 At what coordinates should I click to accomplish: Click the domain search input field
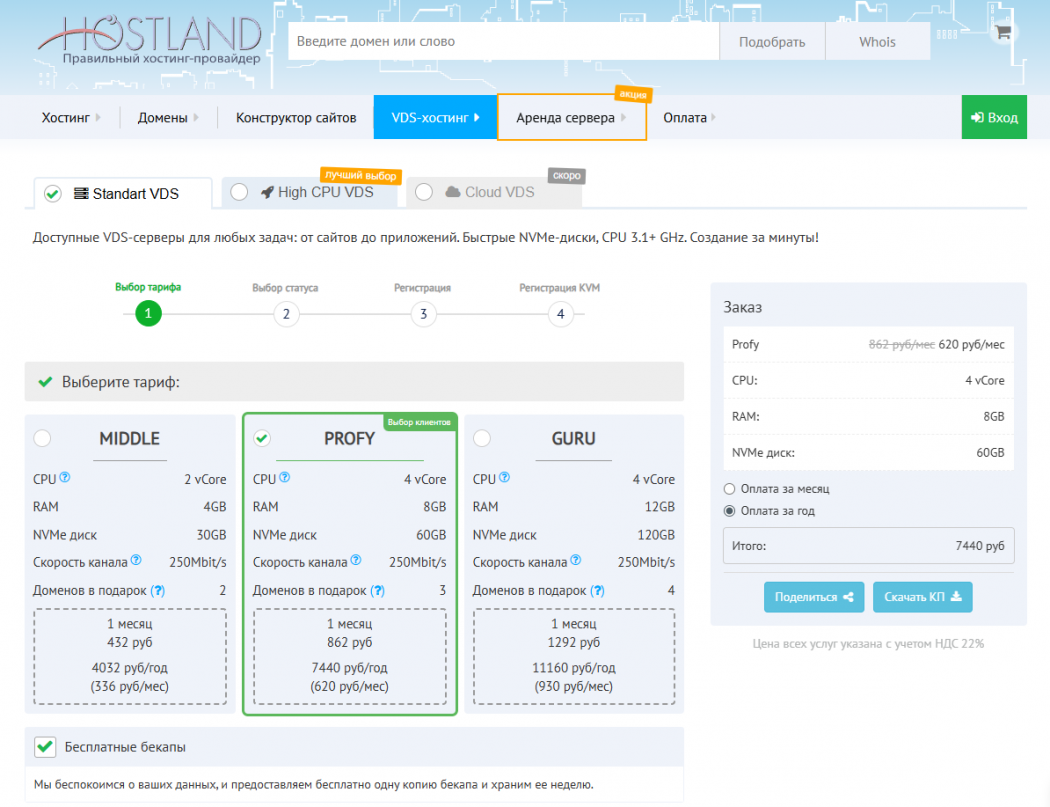(503, 42)
